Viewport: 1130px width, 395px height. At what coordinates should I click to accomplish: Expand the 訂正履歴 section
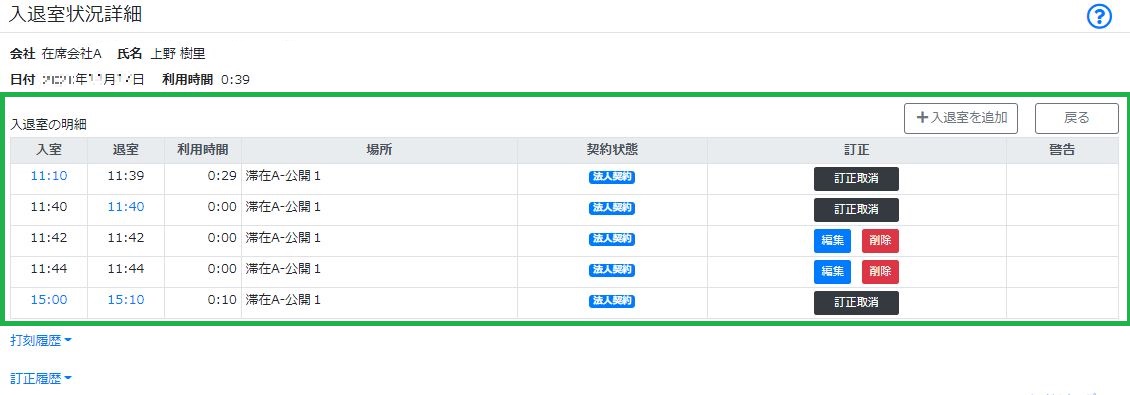(x=41, y=378)
